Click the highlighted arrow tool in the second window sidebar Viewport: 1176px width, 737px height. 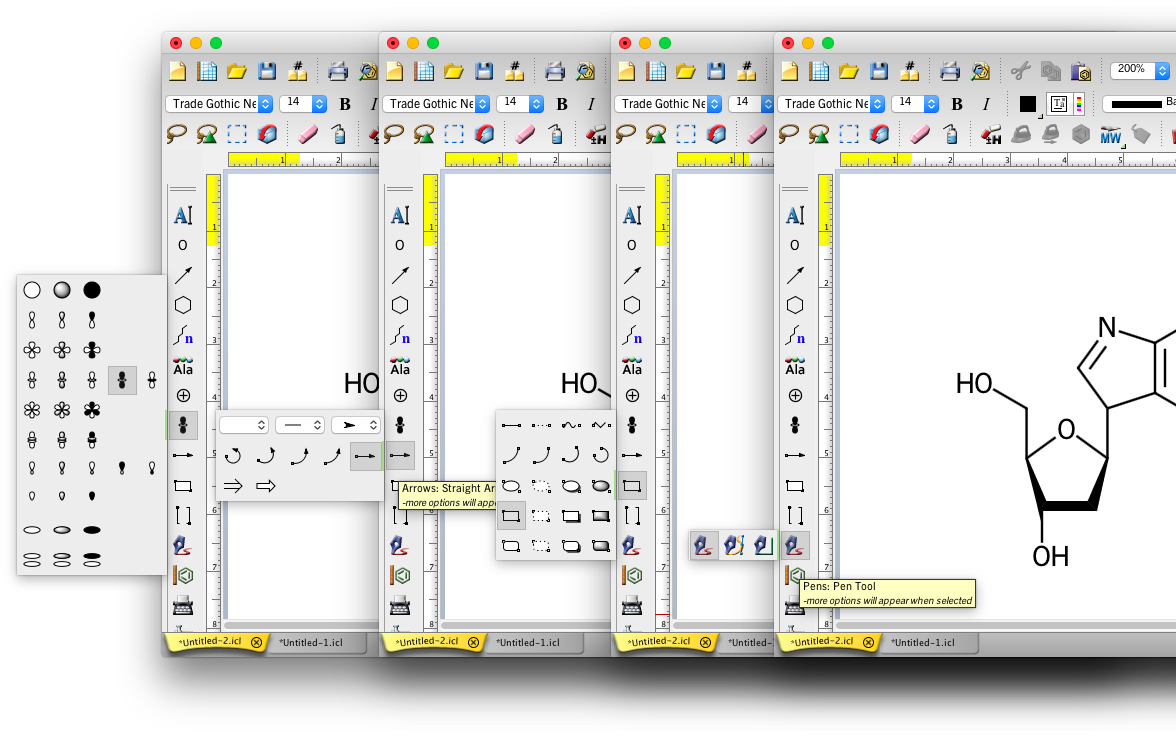(400, 455)
